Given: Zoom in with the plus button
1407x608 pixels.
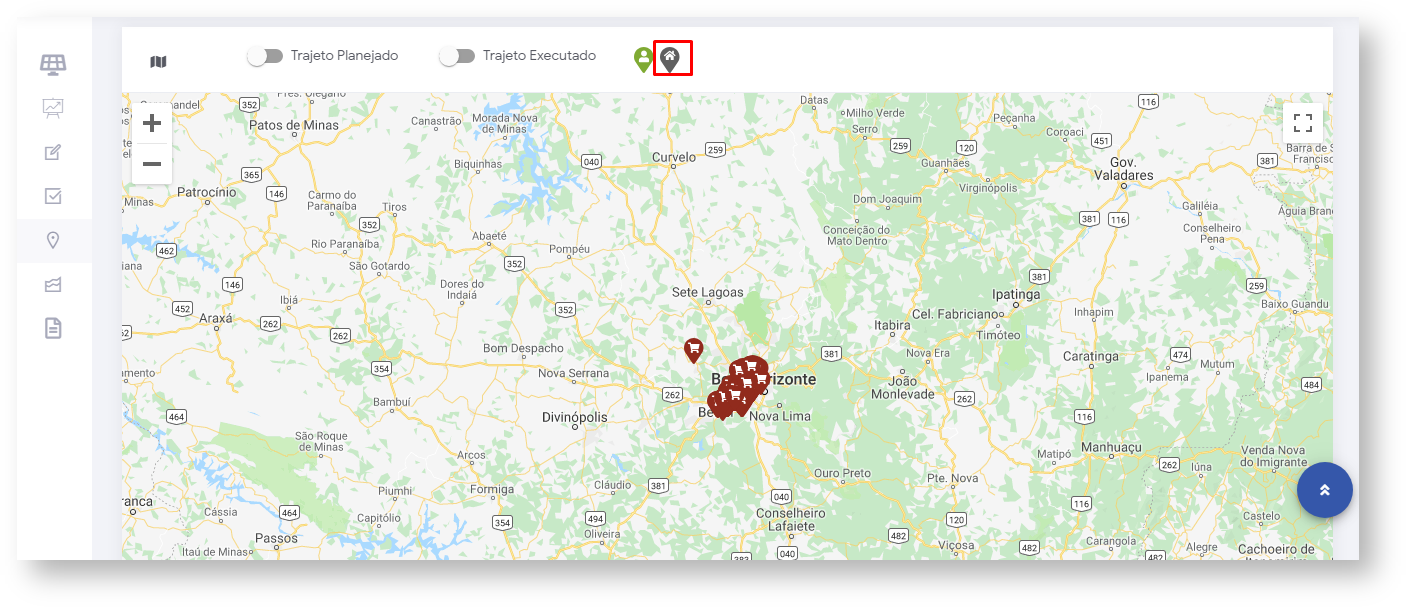Looking at the screenshot, I should (x=152, y=123).
